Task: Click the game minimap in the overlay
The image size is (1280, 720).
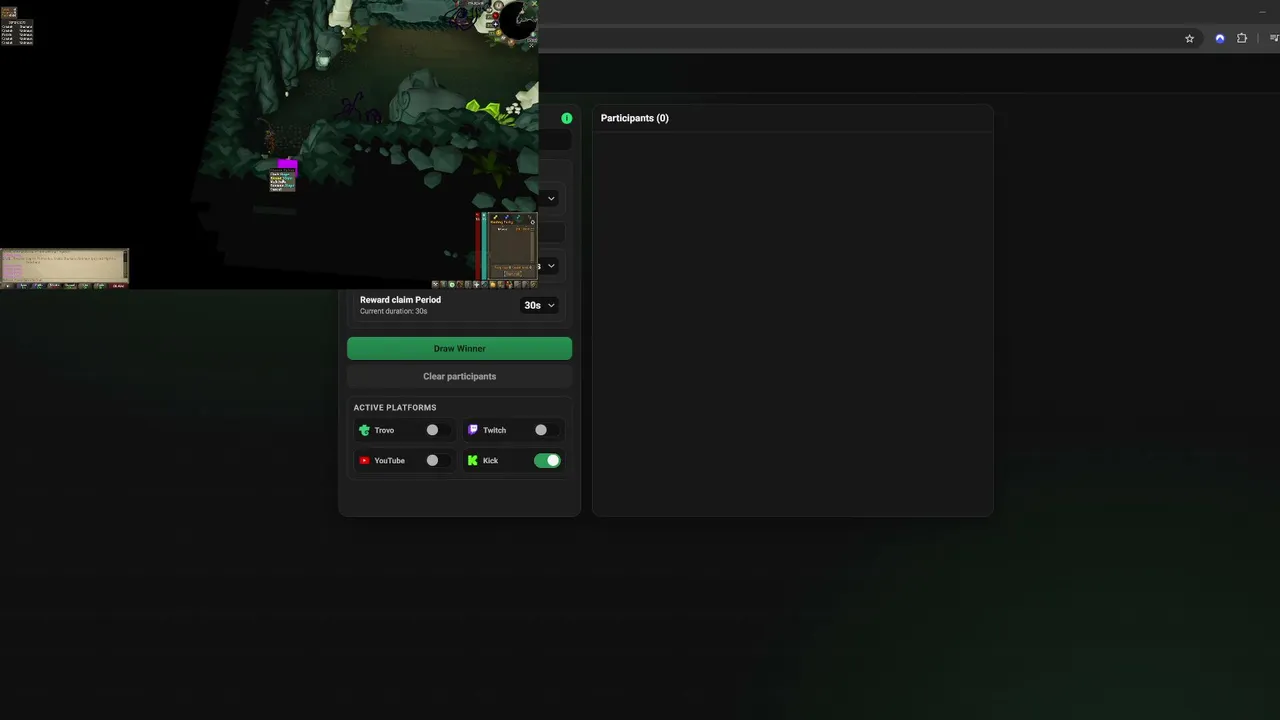Action: (x=518, y=19)
